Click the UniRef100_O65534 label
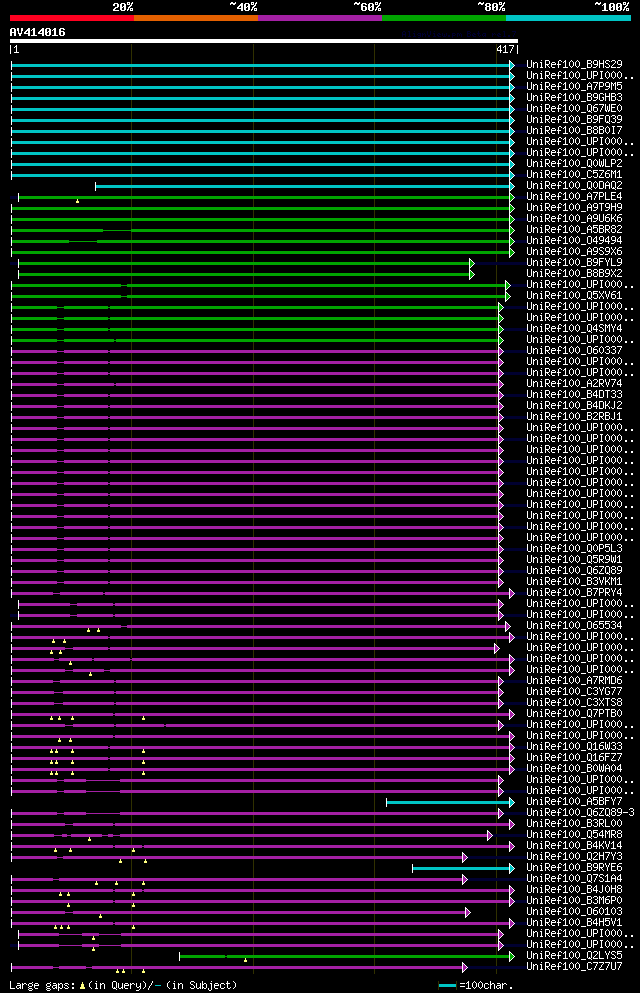This screenshot has height=993, width=640. (x=574, y=626)
